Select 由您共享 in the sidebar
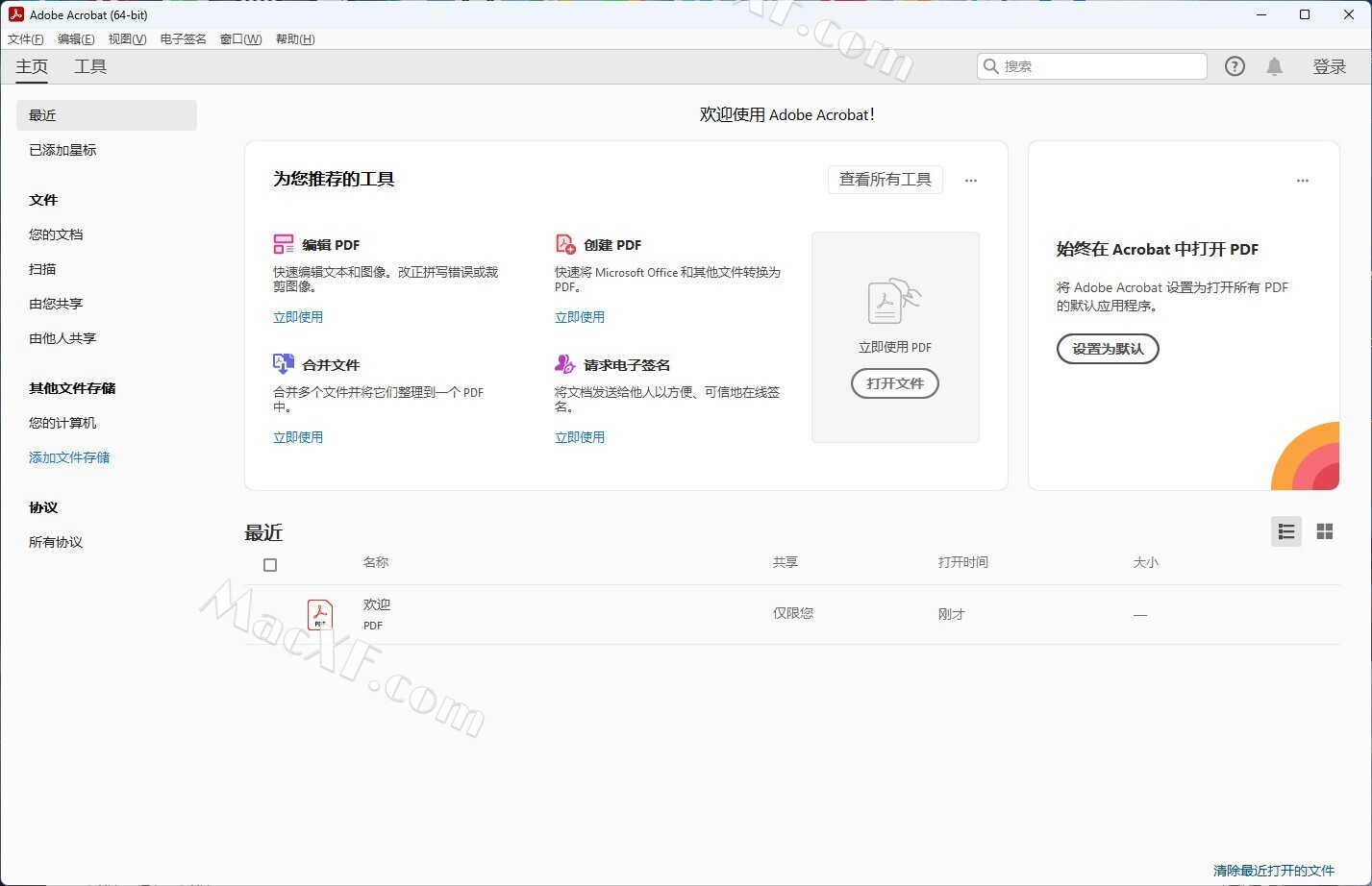 [56, 304]
